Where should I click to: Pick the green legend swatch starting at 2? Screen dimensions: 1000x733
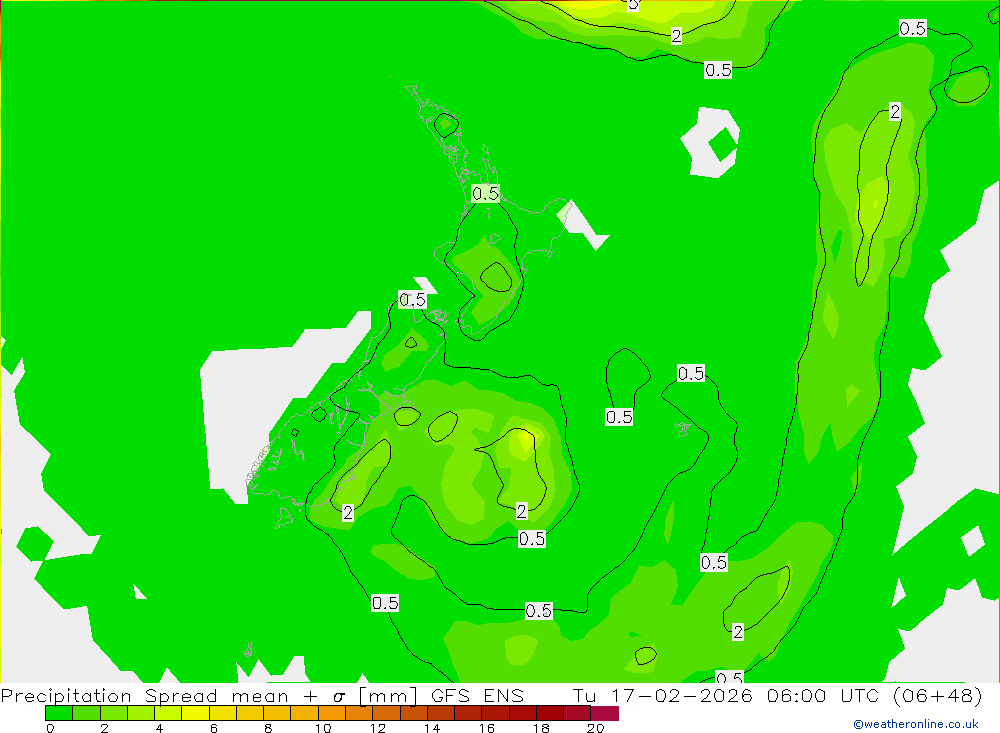click(x=114, y=713)
